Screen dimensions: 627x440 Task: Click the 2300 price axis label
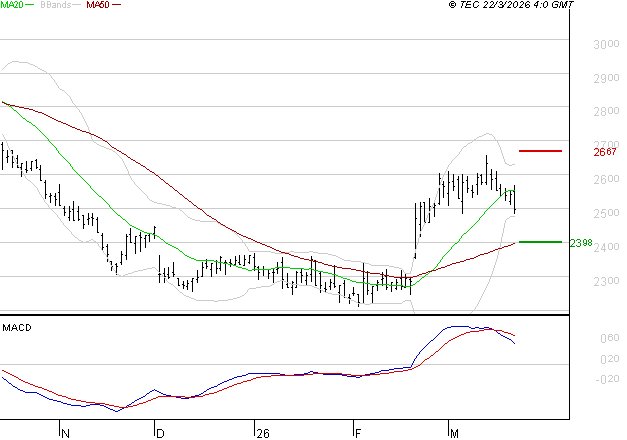click(x=606, y=281)
